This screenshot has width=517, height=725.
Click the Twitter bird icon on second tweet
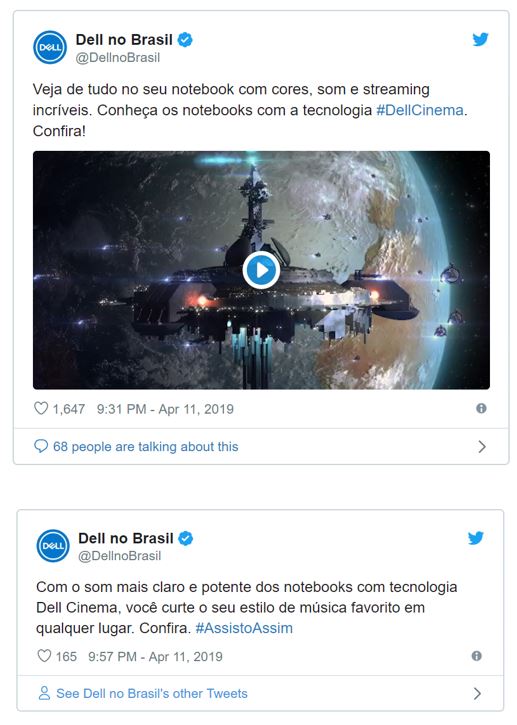pos(475,538)
